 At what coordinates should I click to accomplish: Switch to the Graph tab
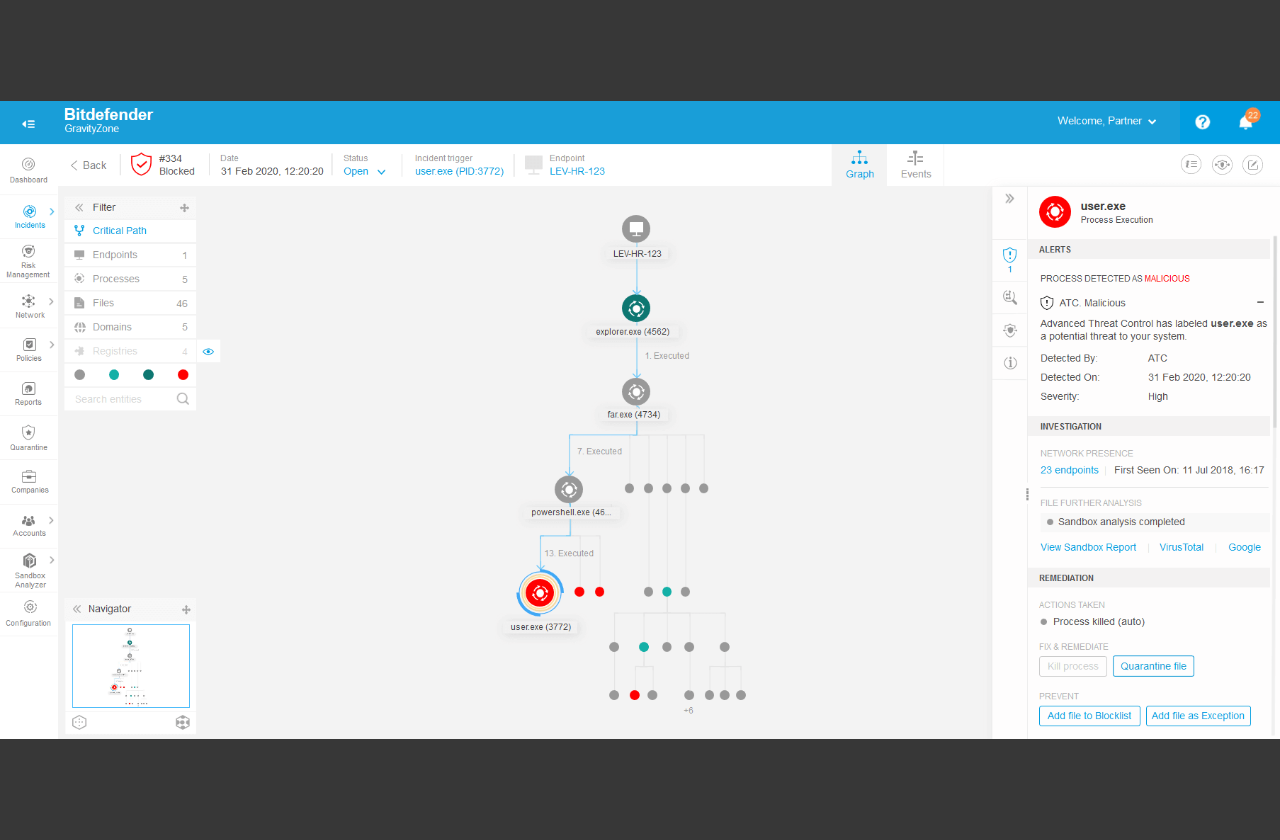pos(859,165)
